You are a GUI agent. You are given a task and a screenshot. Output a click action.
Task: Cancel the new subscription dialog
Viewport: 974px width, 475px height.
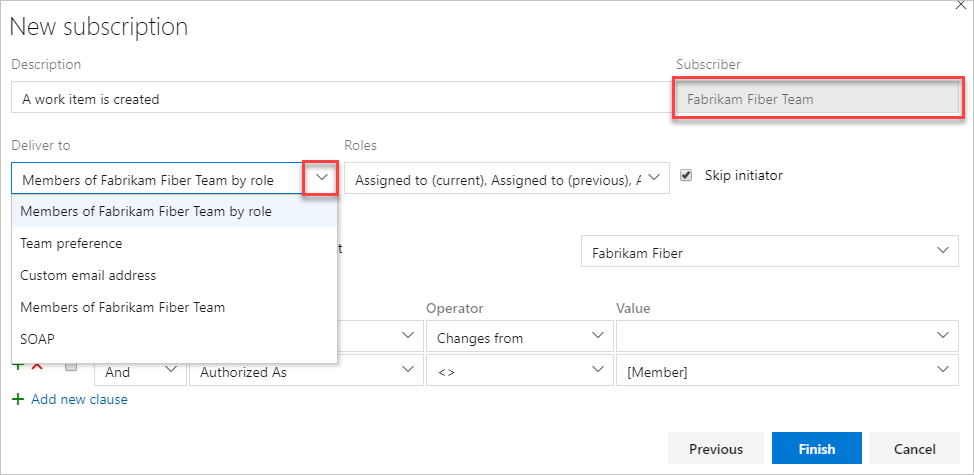914,449
